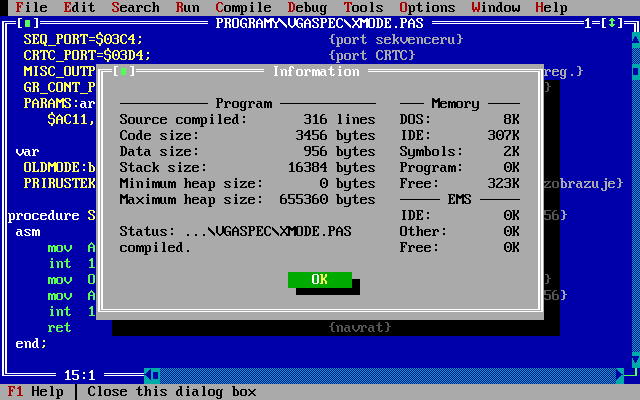Click the EMS 'Other:' label
This screenshot has width=640, height=400.
pyautogui.click(x=423, y=231)
